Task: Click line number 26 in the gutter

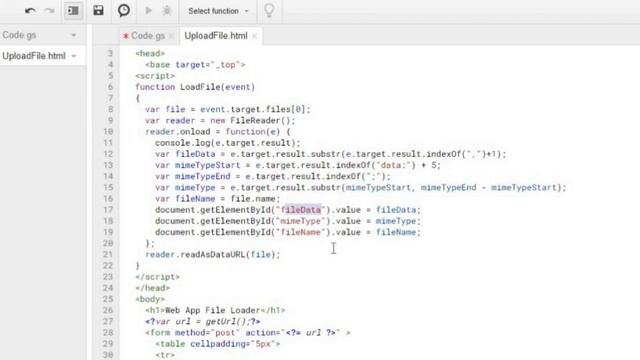Action: pyautogui.click(x=108, y=310)
